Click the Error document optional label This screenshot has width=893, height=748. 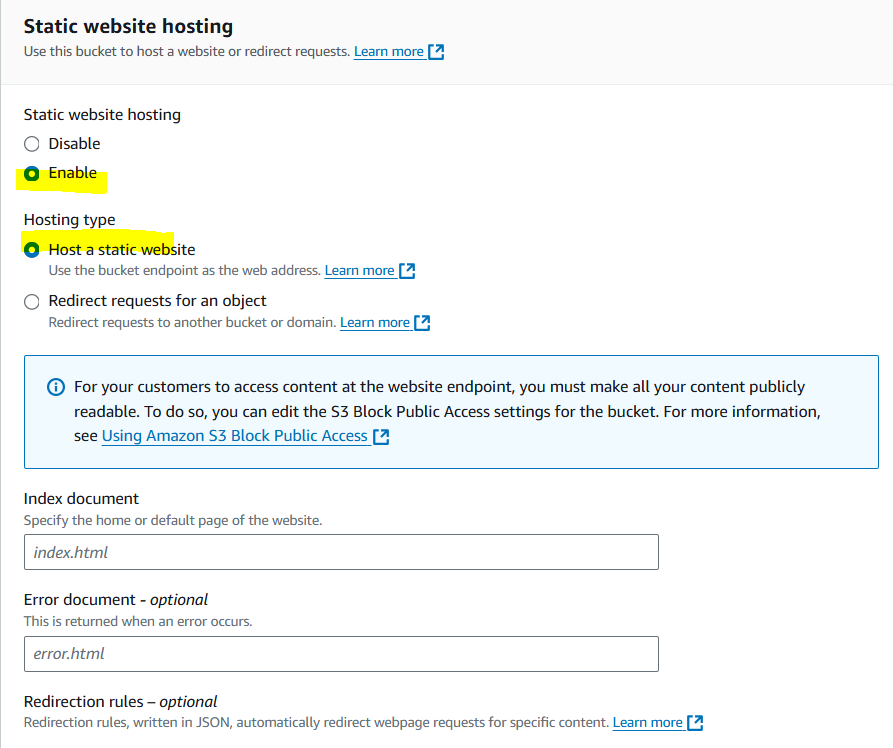(x=115, y=600)
